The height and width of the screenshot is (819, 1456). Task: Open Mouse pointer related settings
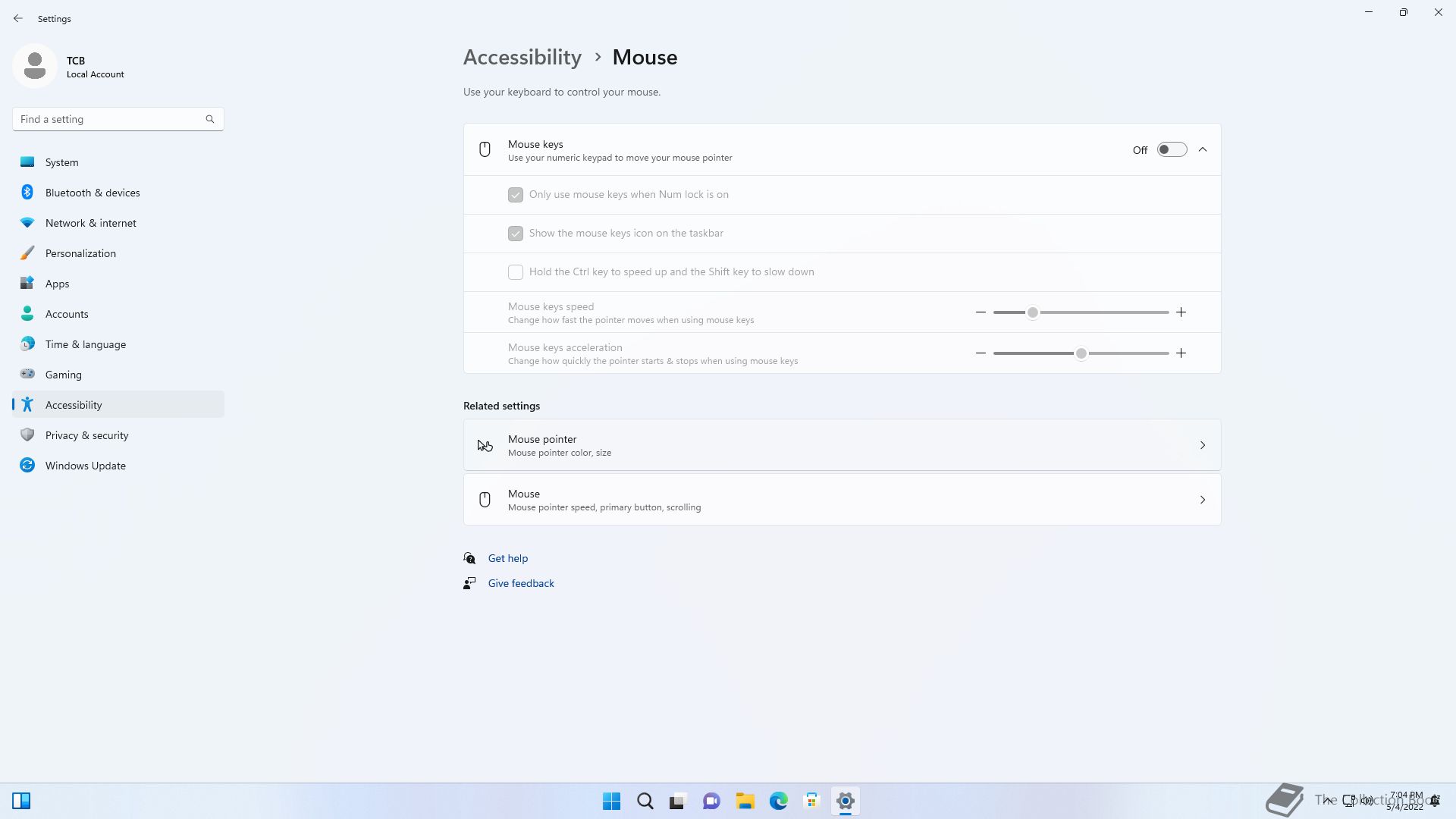(842, 445)
